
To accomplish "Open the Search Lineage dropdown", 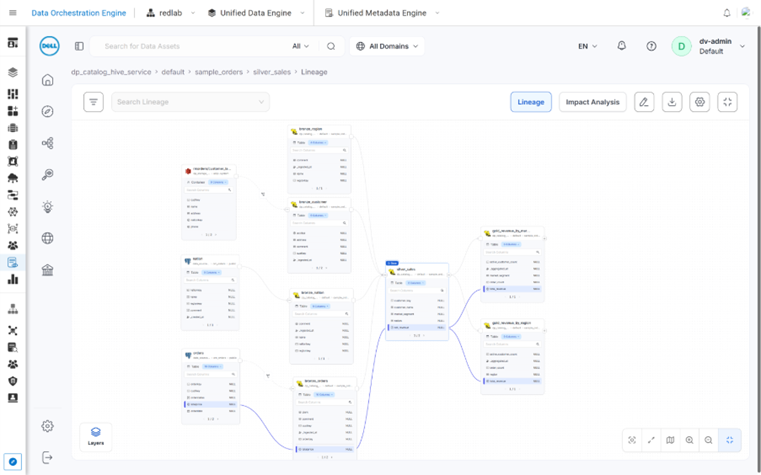I will pyautogui.click(x=190, y=102).
